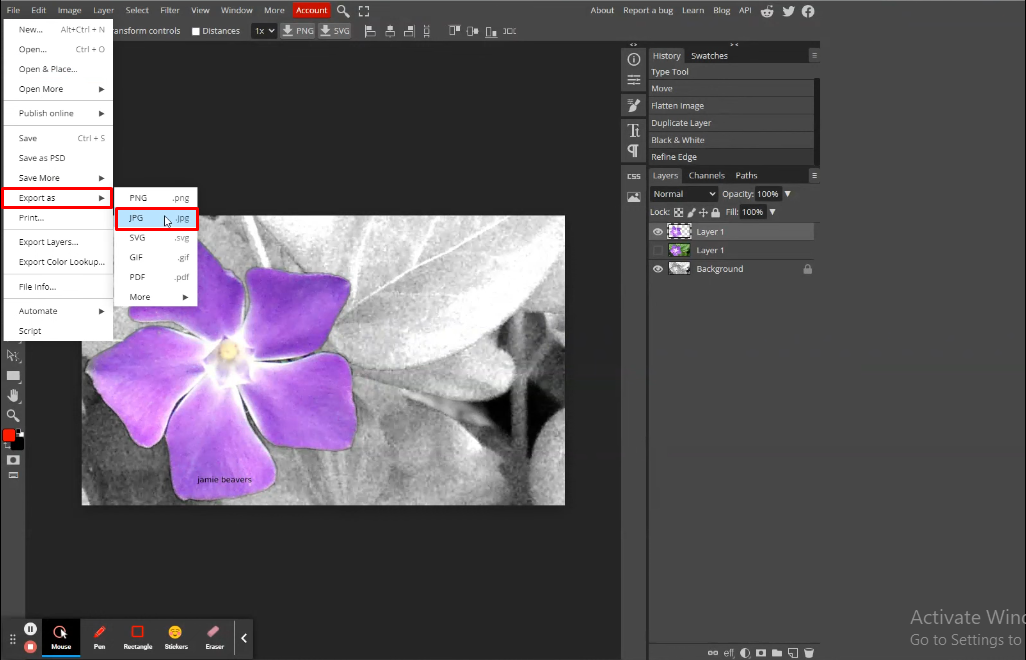Hide the Background layer
This screenshot has width=1026, height=660.
click(658, 268)
